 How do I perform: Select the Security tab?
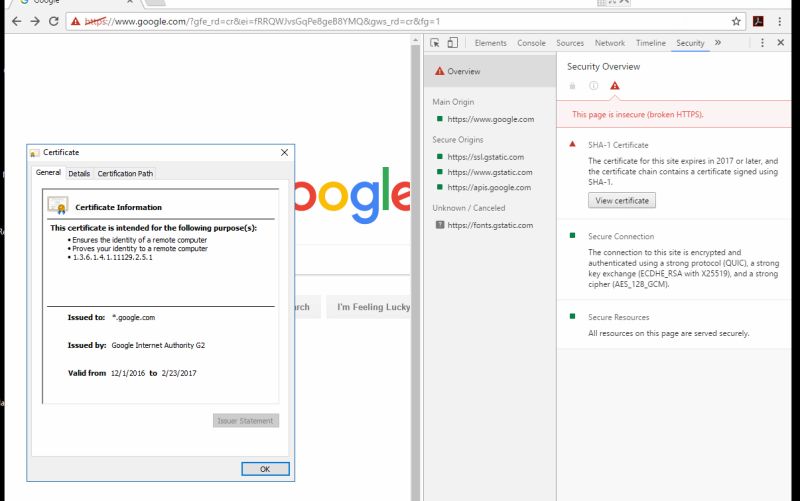690,43
